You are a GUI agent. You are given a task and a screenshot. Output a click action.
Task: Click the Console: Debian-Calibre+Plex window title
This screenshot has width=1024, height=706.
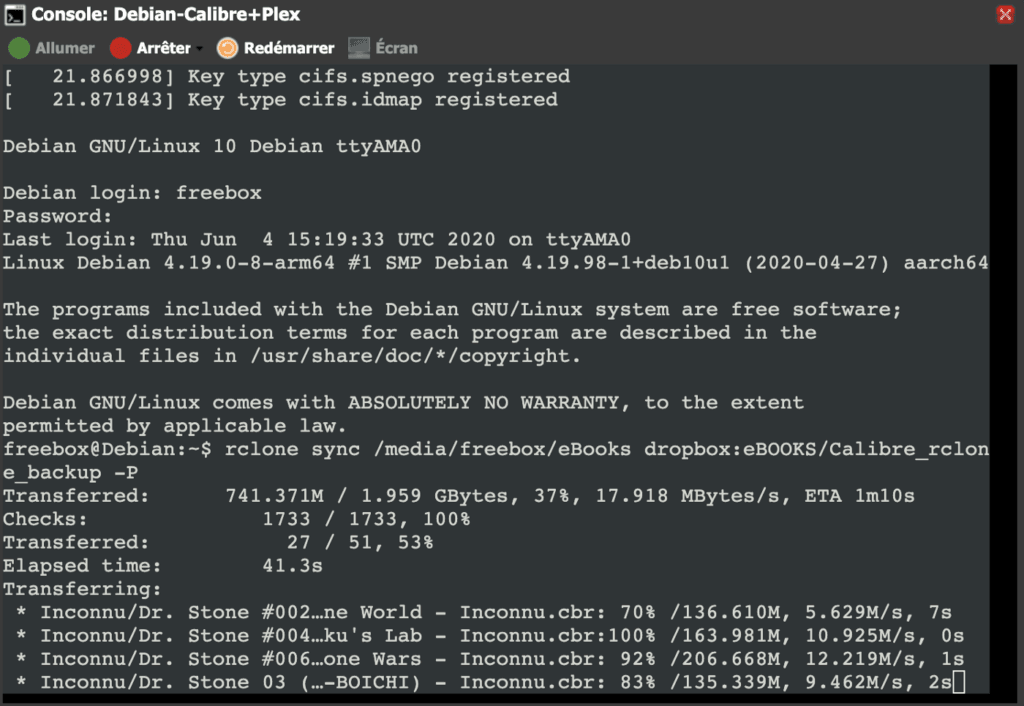point(166,14)
